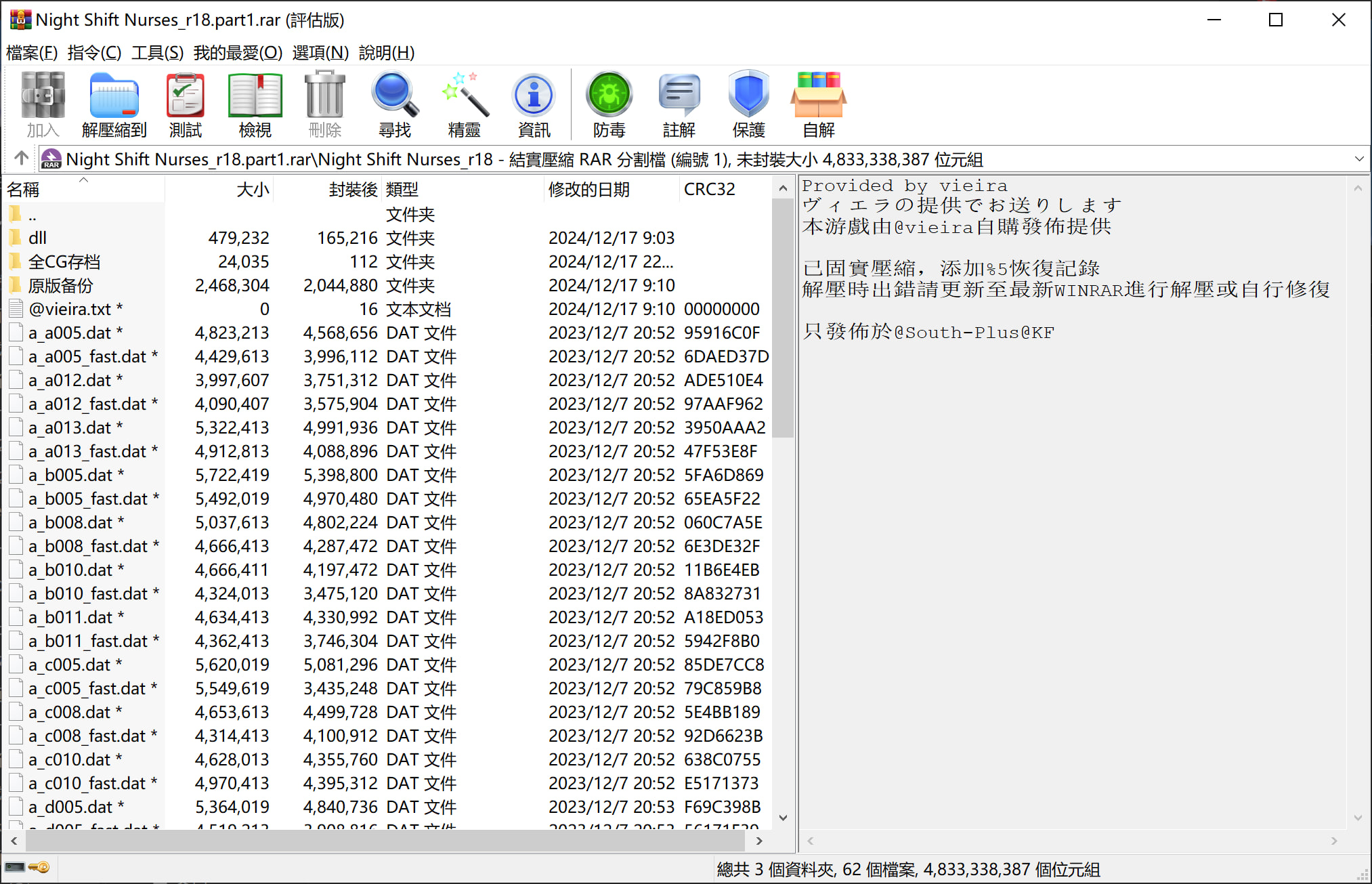Sort by 修改的日期 column header

[588, 189]
